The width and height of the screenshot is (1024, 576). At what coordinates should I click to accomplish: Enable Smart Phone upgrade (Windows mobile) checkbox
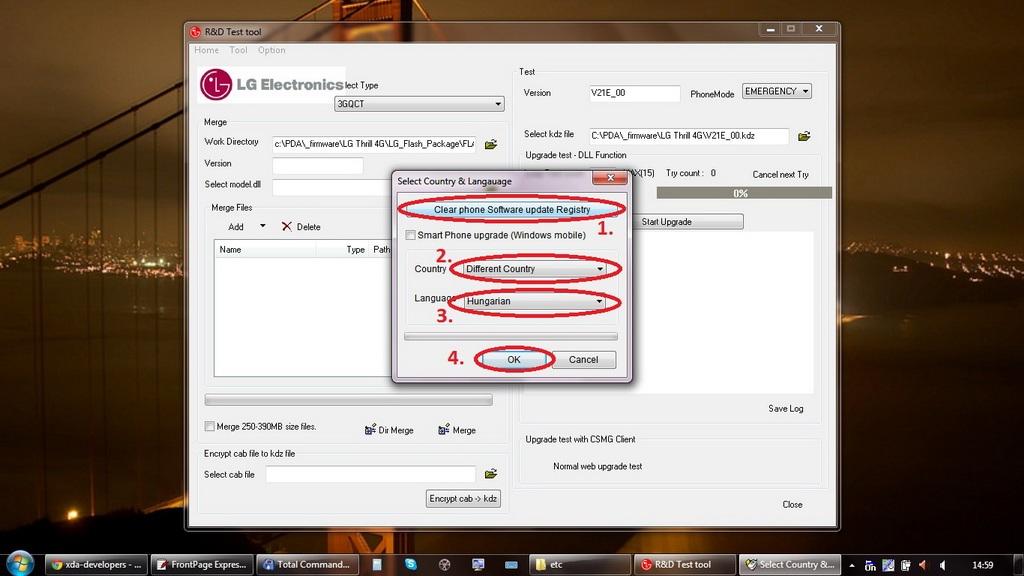(410, 235)
